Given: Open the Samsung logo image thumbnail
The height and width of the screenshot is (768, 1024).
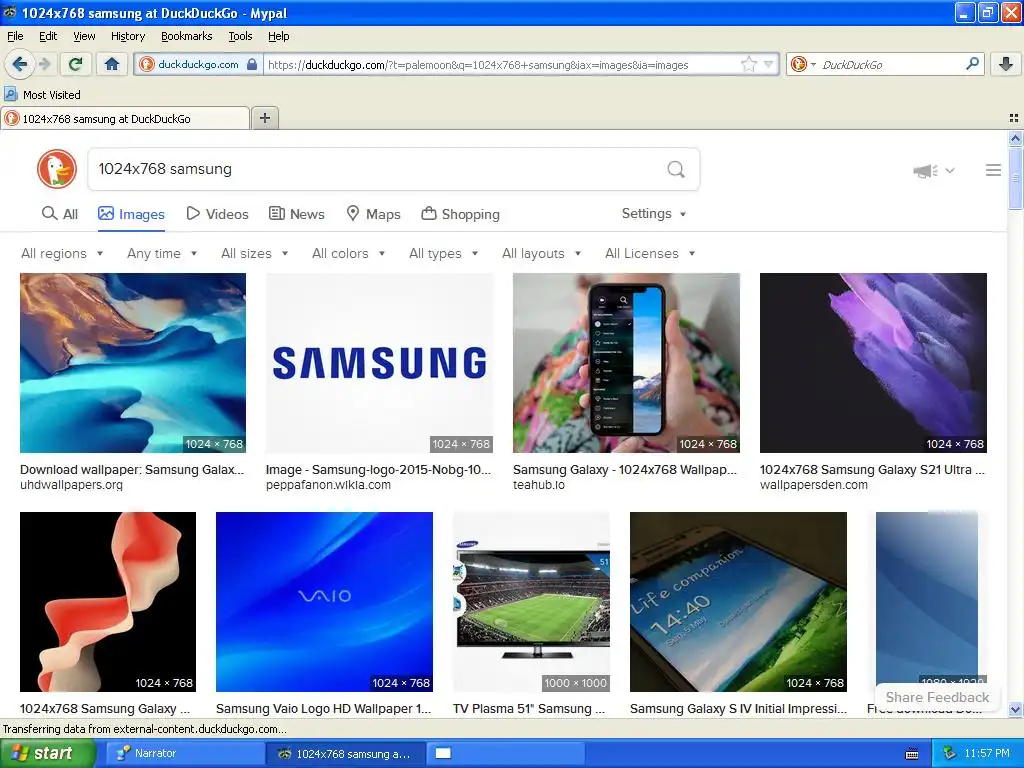Looking at the screenshot, I should [379, 362].
